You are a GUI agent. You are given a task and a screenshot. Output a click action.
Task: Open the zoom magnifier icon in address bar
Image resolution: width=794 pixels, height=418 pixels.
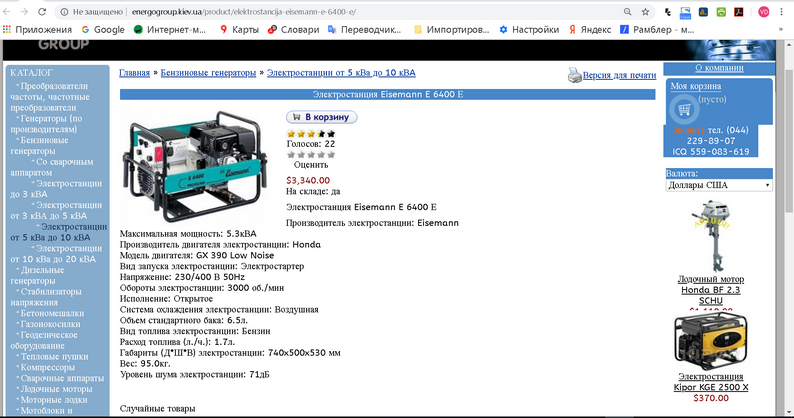[627, 12]
